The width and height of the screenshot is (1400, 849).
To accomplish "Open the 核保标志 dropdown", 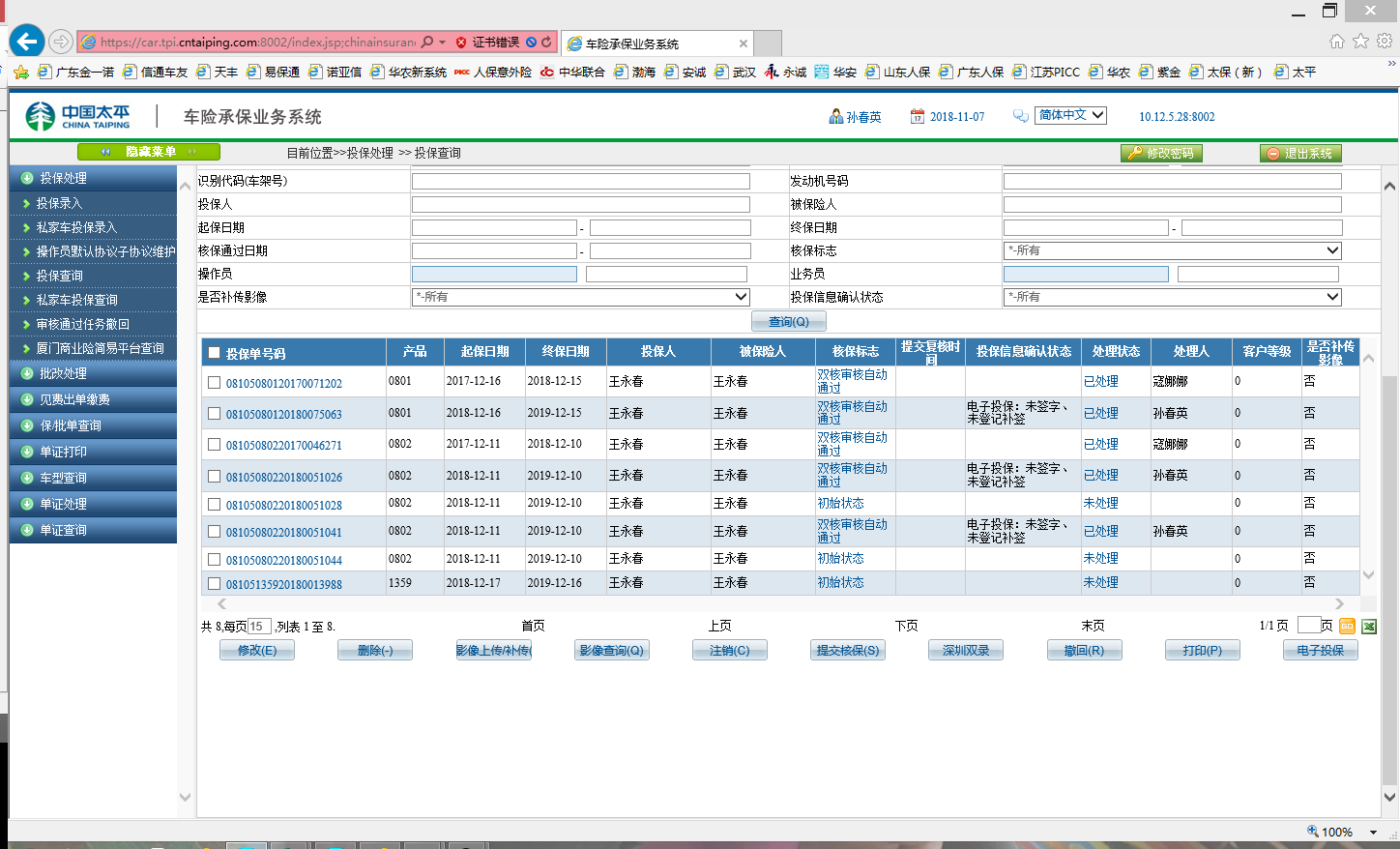I will [1172, 250].
